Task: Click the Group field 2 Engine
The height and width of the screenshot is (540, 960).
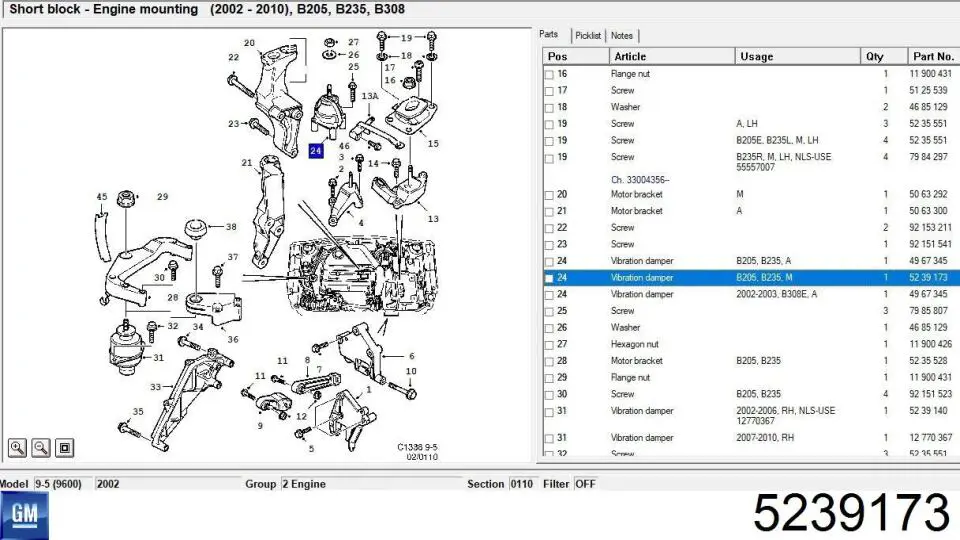Action: 371,484
